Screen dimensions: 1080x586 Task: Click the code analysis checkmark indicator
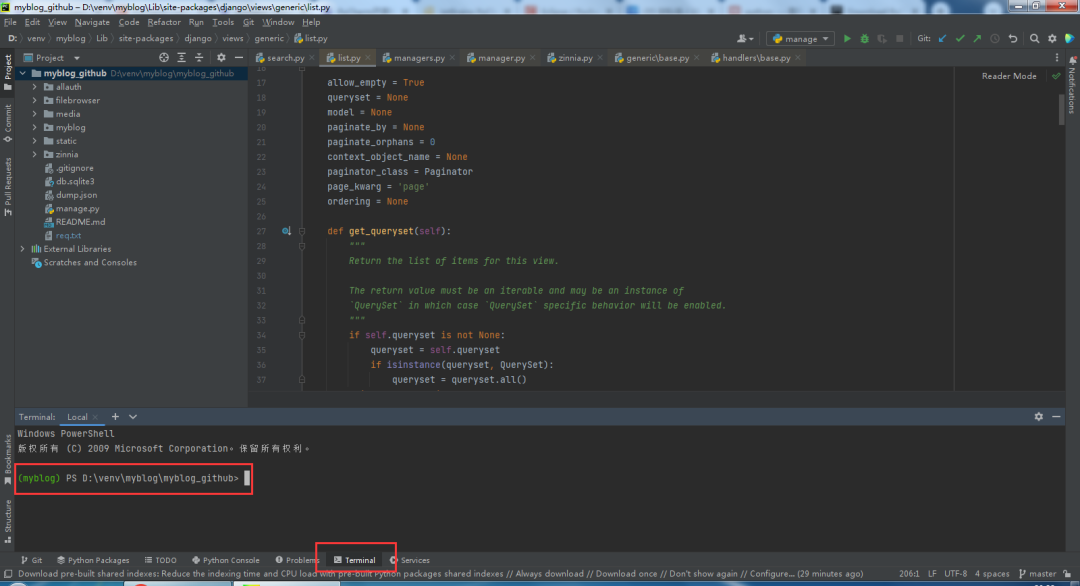click(1056, 76)
